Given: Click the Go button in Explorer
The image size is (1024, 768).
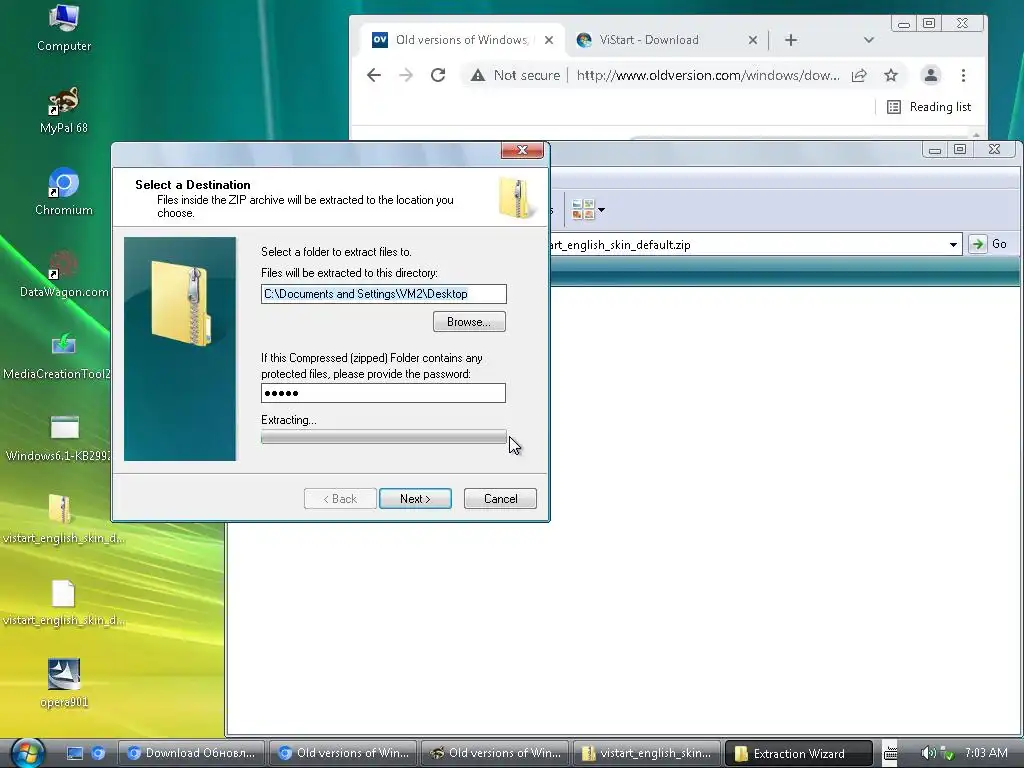Looking at the screenshot, I should point(988,244).
